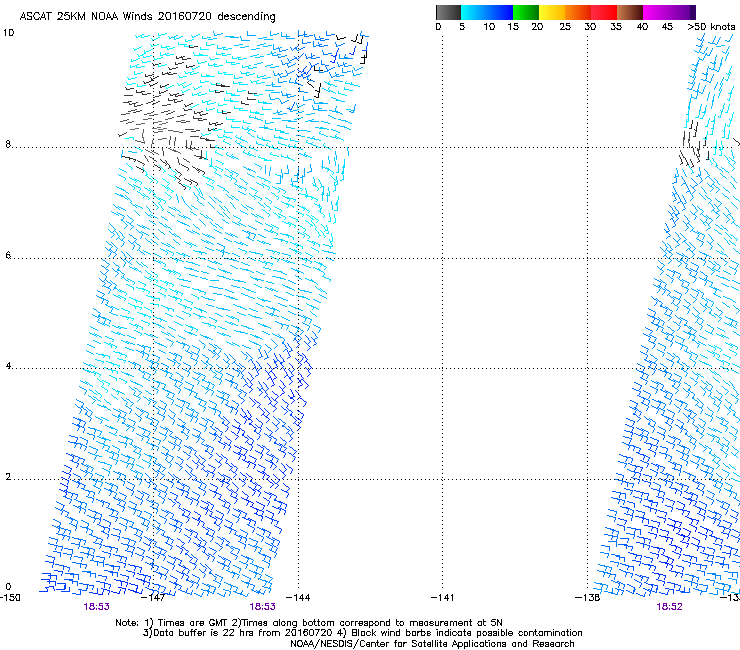Click the 'NOAA/NESDIS/Center for Satellite Applications and Research' credit
Screen dimensions: 740x650
pos(432,644)
